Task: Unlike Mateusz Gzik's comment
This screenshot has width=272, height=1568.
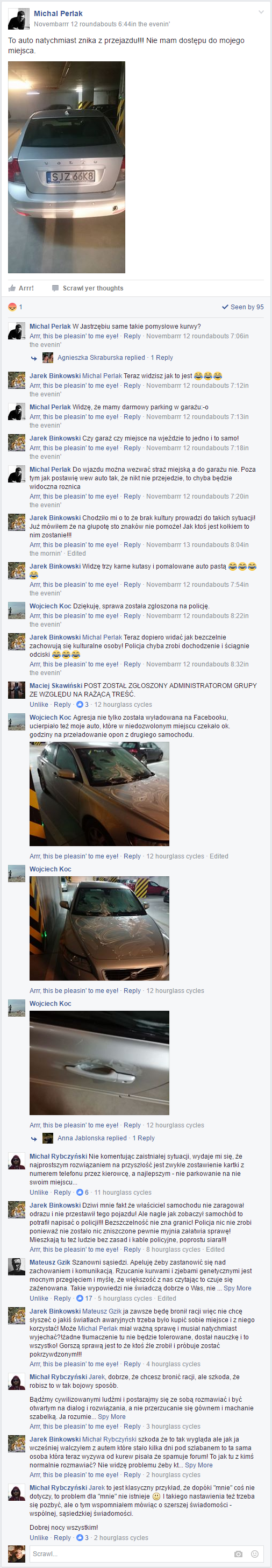Action: pos(39,1299)
